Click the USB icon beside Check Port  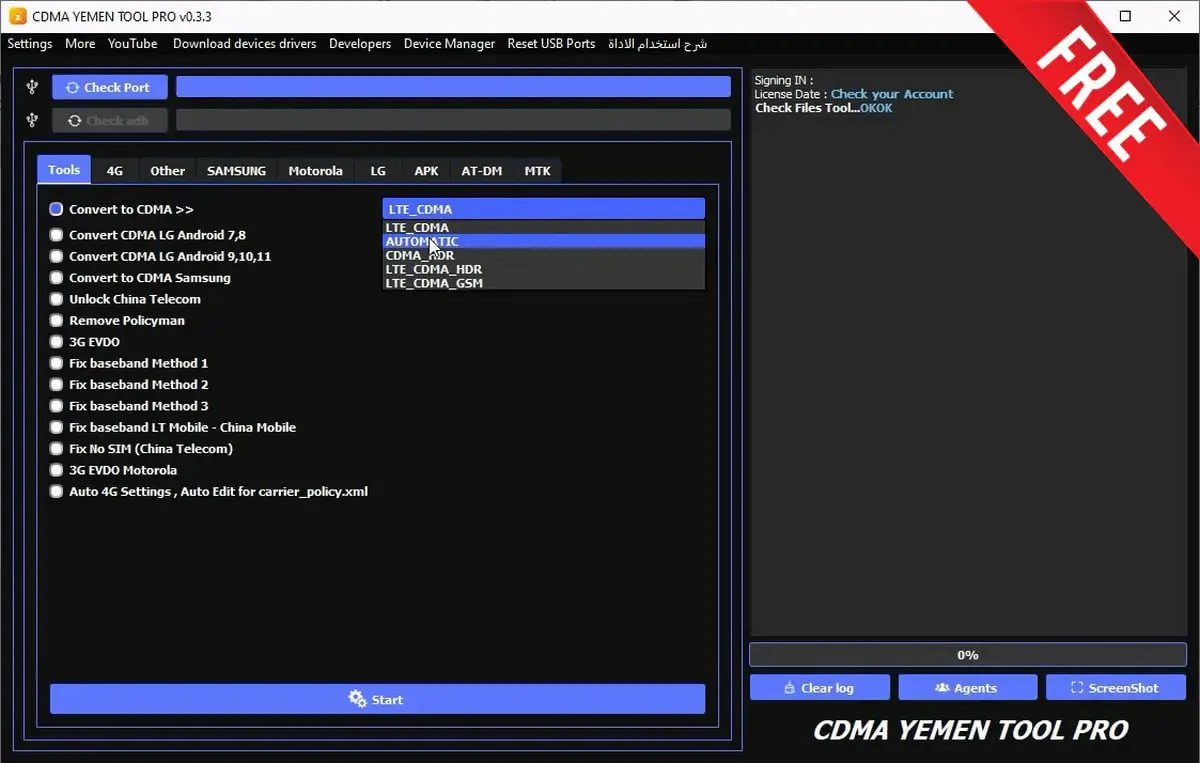point(33,87)
